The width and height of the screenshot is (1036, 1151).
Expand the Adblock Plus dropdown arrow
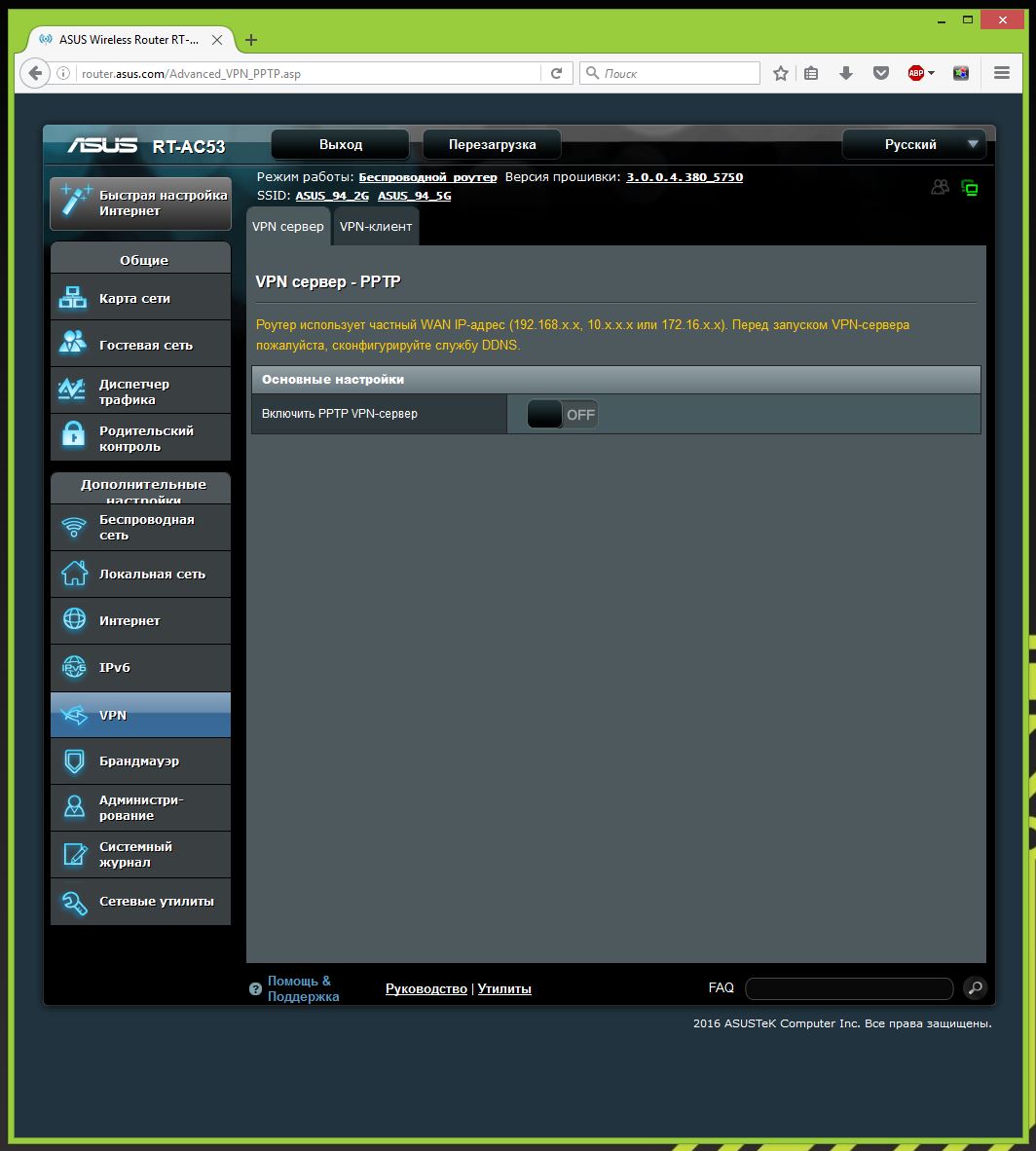coord(932,73)
